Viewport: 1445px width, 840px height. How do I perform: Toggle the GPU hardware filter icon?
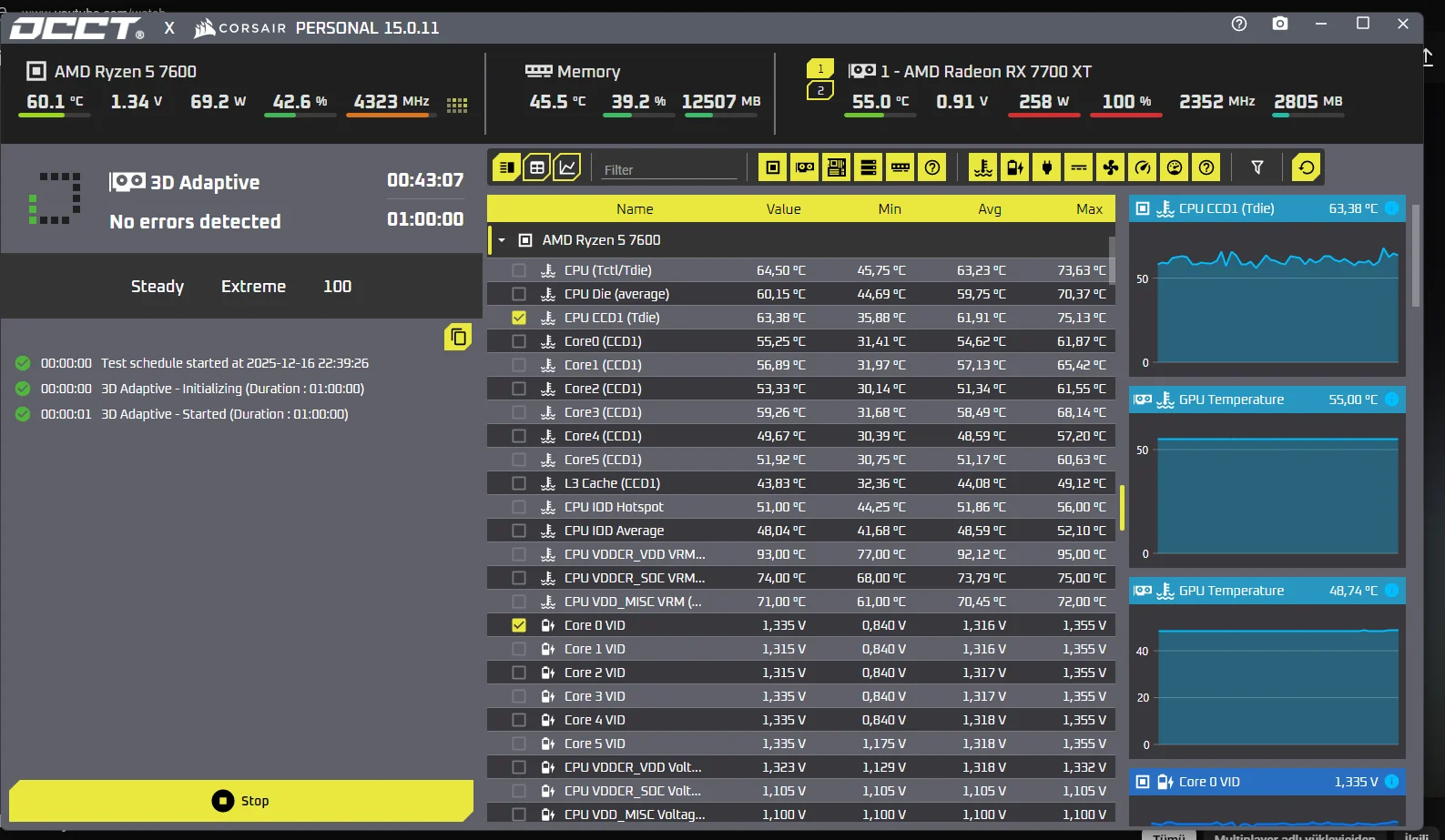coord(805,167)
